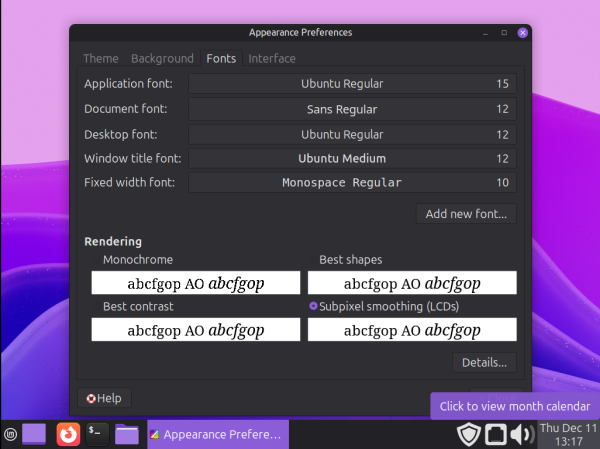Click the Subpixel smoothing preview sample
Viewport: 600px width, 449px height.
pos(412,330)
